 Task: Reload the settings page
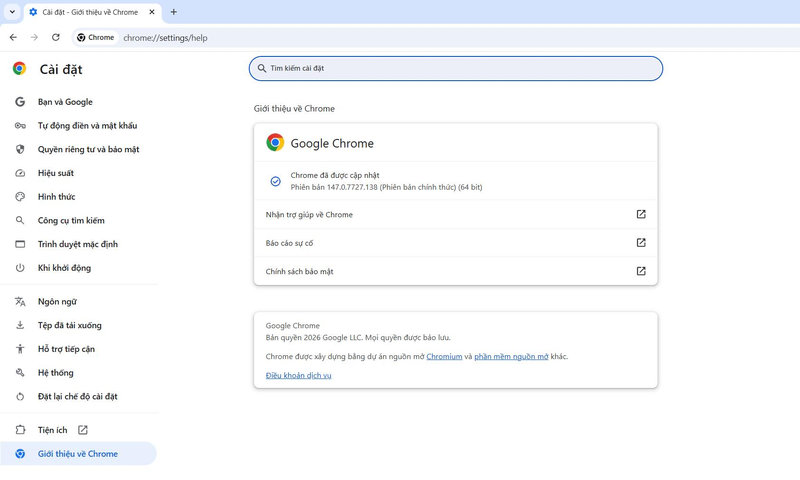click(56, 37)
